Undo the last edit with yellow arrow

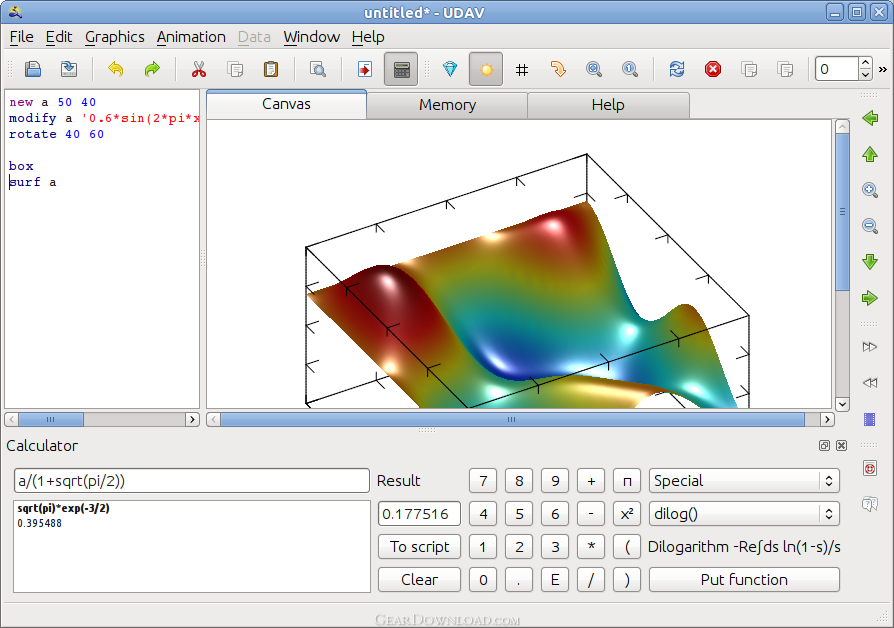tap(116, 70)
